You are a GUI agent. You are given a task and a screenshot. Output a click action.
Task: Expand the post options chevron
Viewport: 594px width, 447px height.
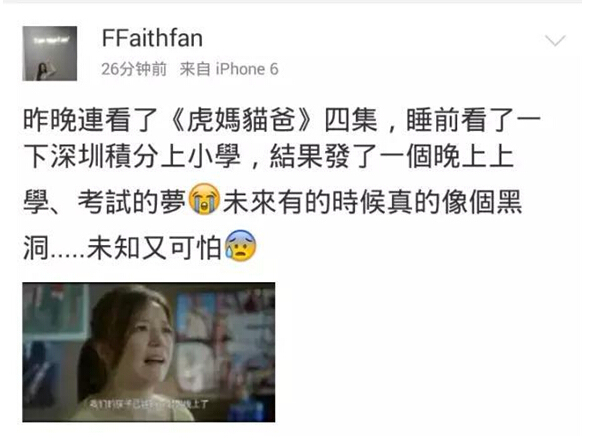click(x=555, y=40)
